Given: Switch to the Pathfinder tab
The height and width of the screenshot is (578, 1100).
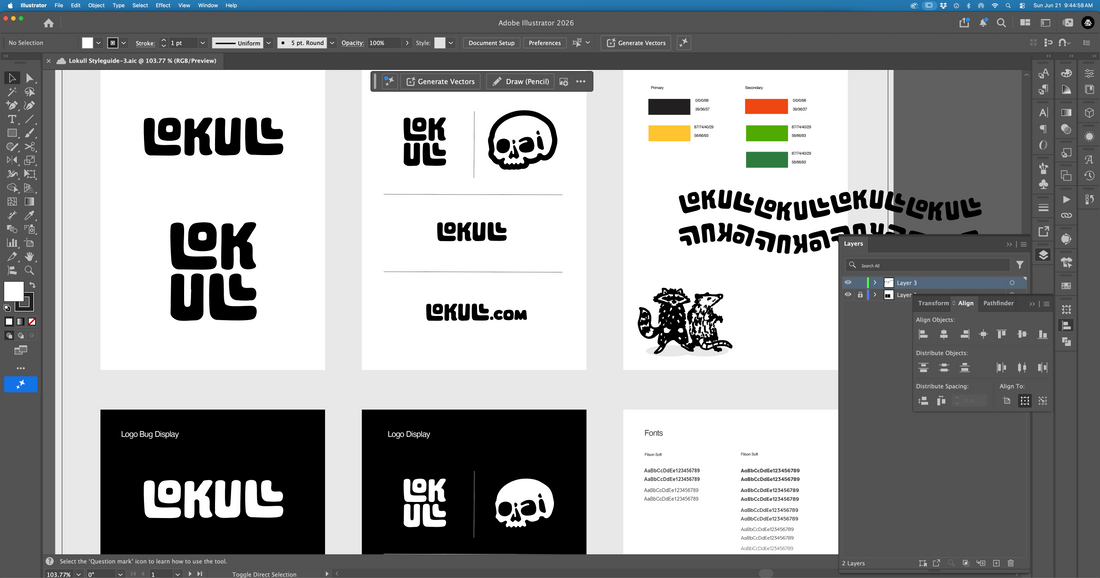Looking at the screenshot, I should click(x=998, y=303).
